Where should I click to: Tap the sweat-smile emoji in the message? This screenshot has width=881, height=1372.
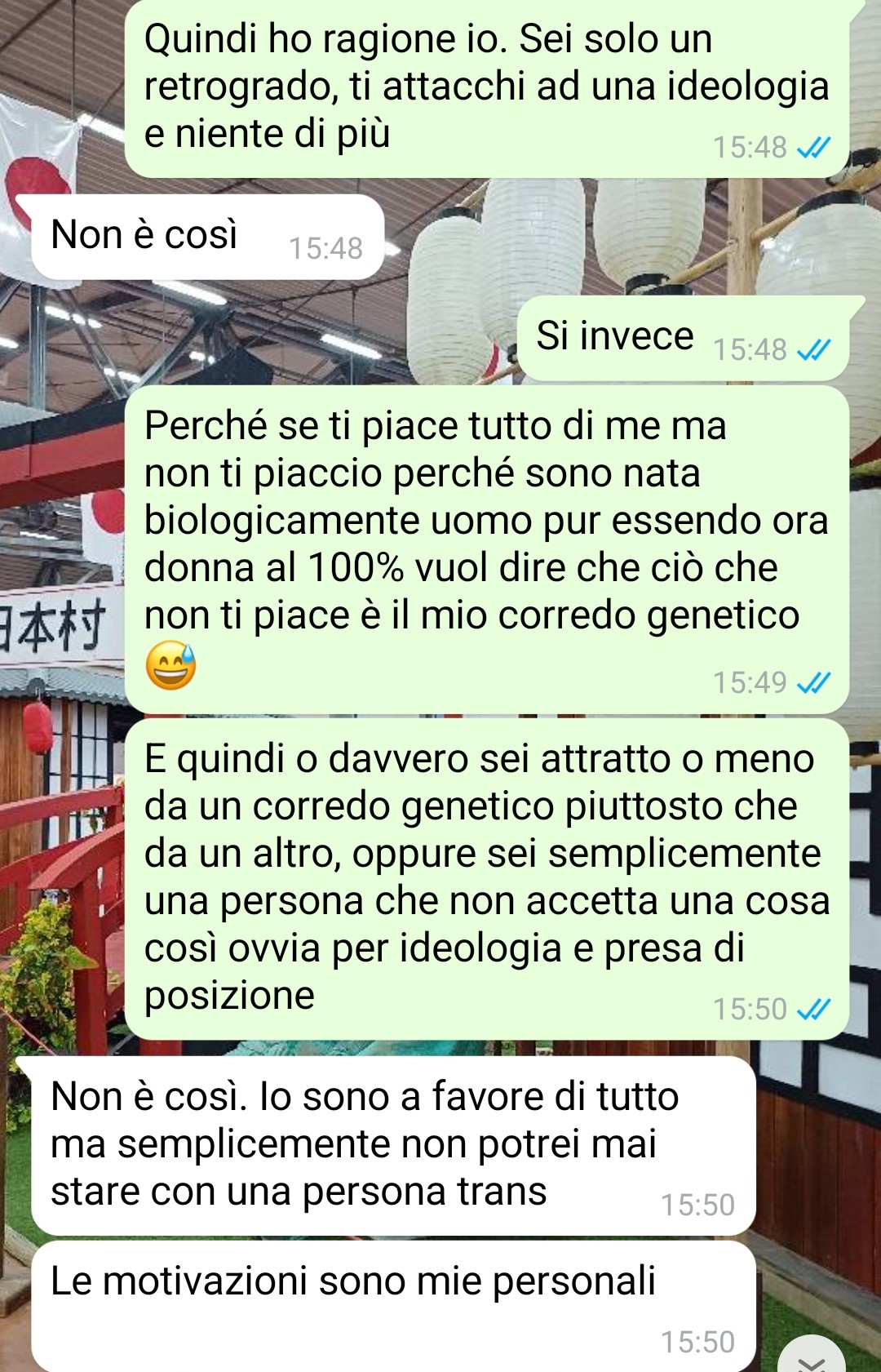coord(170,665)
